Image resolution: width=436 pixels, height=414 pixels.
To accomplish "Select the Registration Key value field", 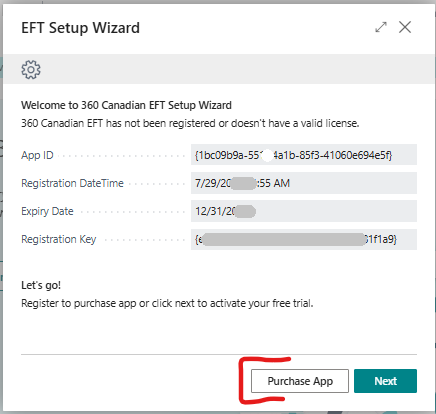I will pos(304,239).
